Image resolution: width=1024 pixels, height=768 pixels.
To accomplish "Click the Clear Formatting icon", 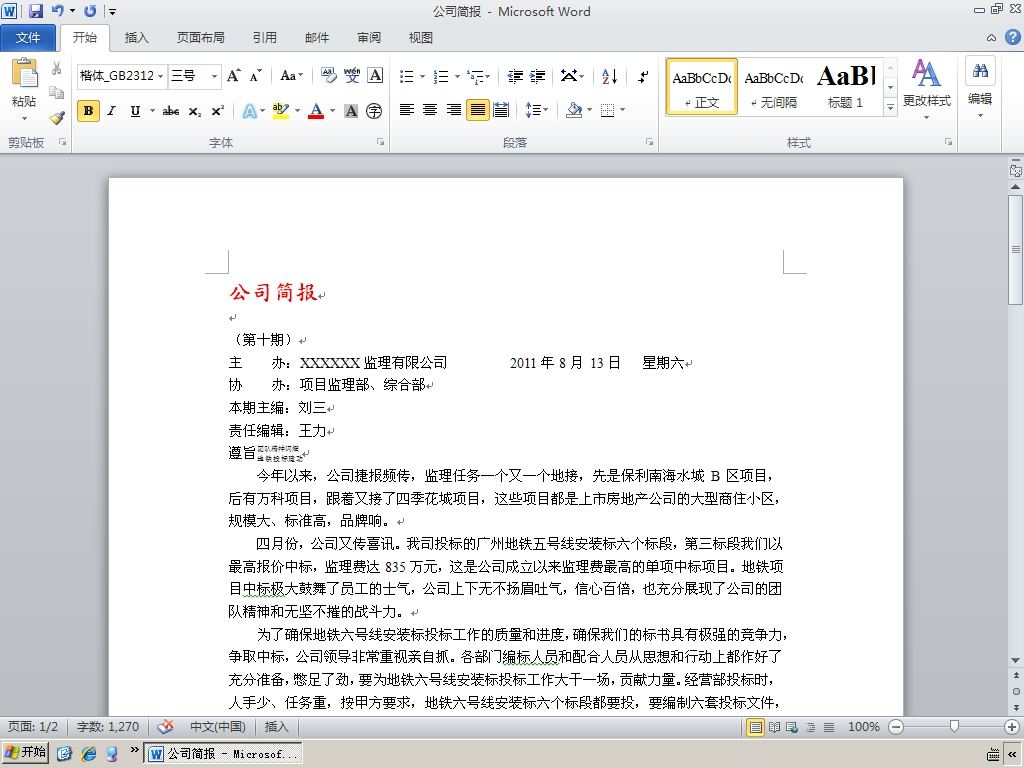I will (328, 76).
